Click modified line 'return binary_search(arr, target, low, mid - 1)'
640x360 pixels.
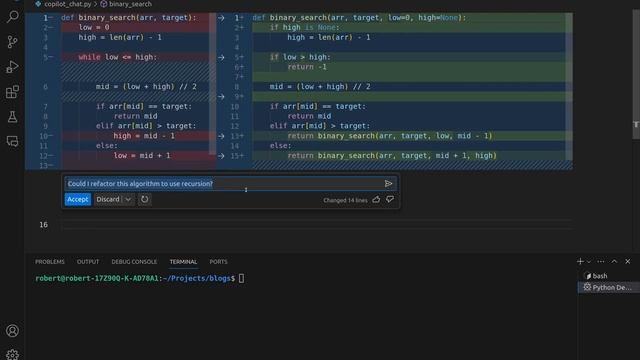click(390, 136)
